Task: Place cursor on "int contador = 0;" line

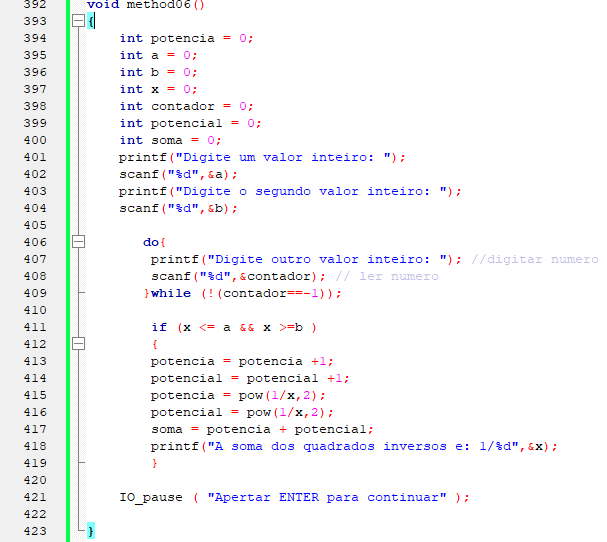Action: pos(186,106)
